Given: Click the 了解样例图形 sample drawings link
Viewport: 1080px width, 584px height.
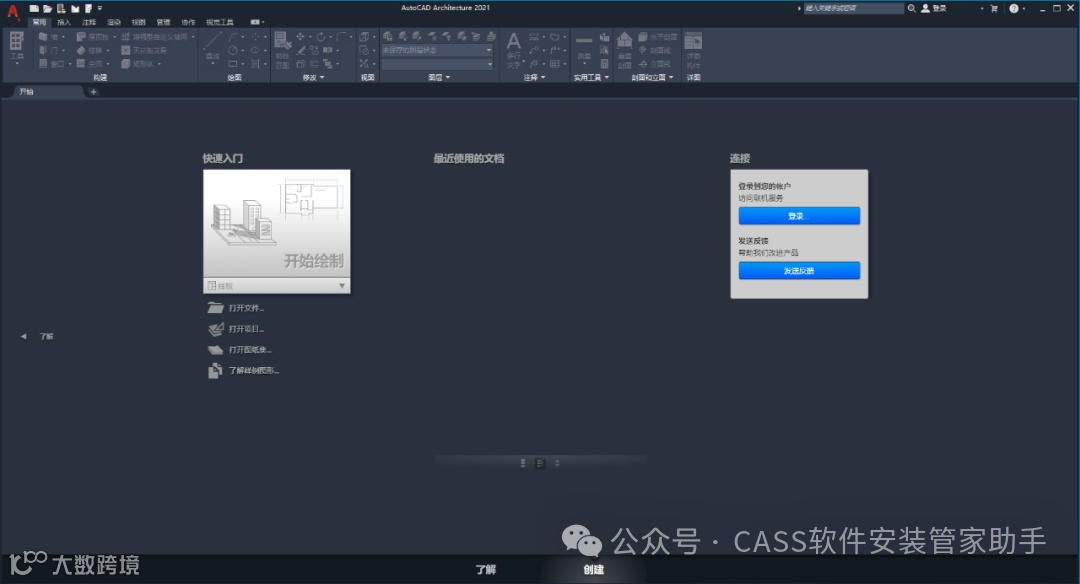Looking at the screenshot, I should 243,371.
